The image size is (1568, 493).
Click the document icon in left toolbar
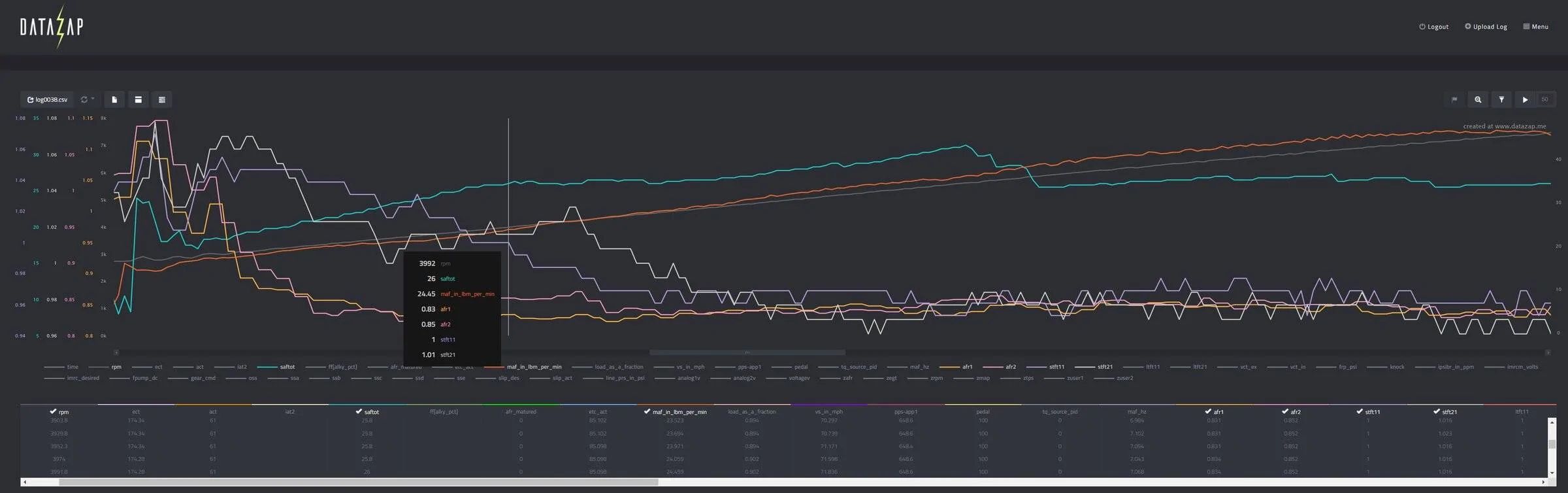point(114,99)
